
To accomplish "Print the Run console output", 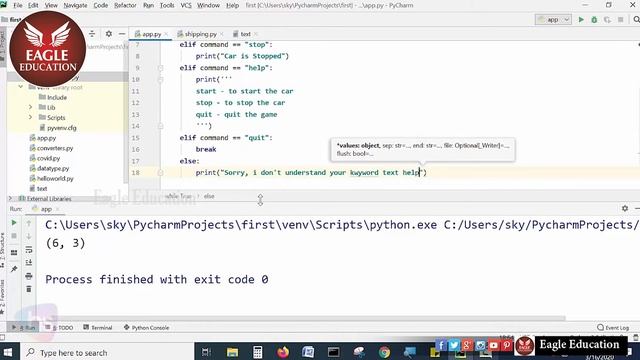I will point(29,276).
